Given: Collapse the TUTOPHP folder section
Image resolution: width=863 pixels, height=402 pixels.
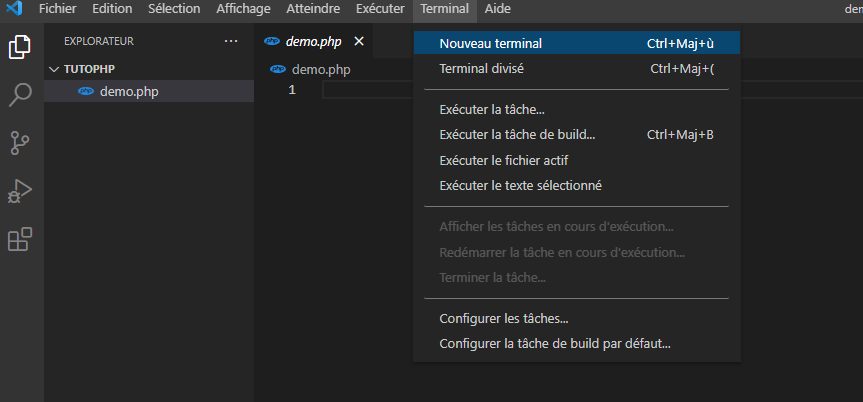Looking at the screenshot, I should [54, 71].
